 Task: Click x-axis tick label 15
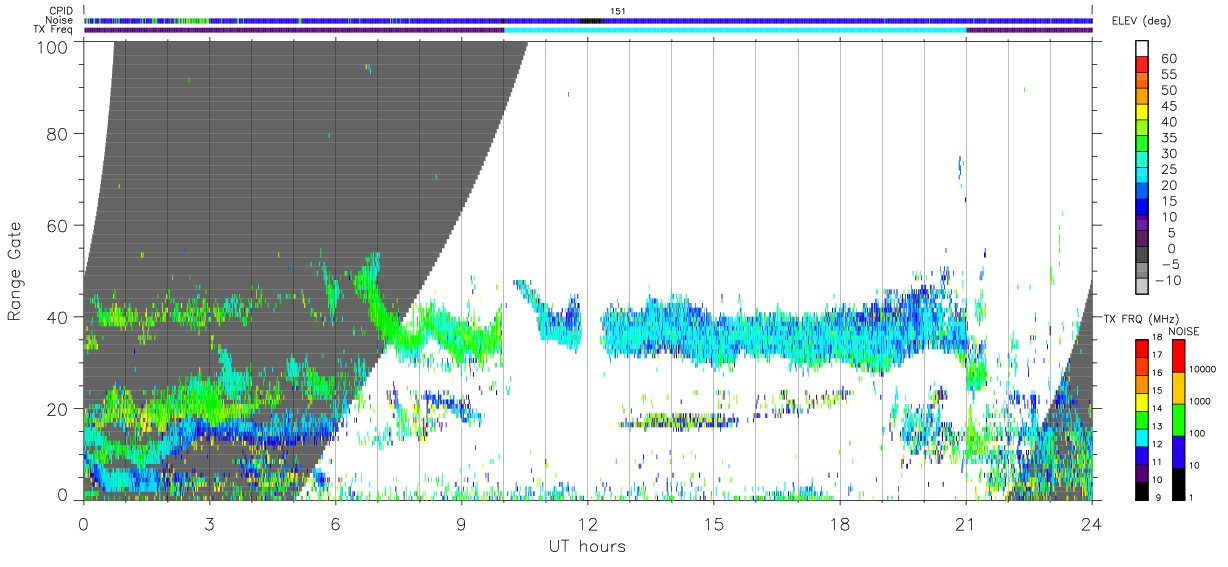pos(714,523)
